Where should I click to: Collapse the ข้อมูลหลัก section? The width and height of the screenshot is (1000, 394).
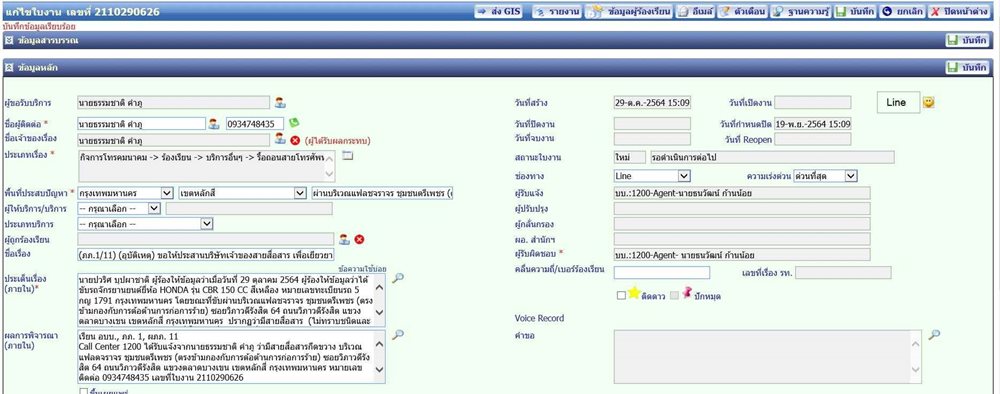(10, 68)
